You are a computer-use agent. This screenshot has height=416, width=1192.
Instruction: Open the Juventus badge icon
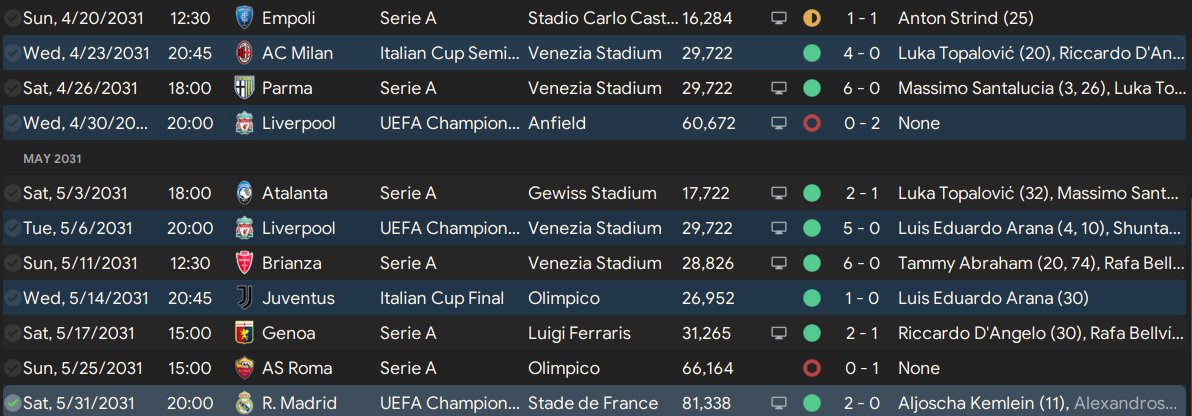243,298
